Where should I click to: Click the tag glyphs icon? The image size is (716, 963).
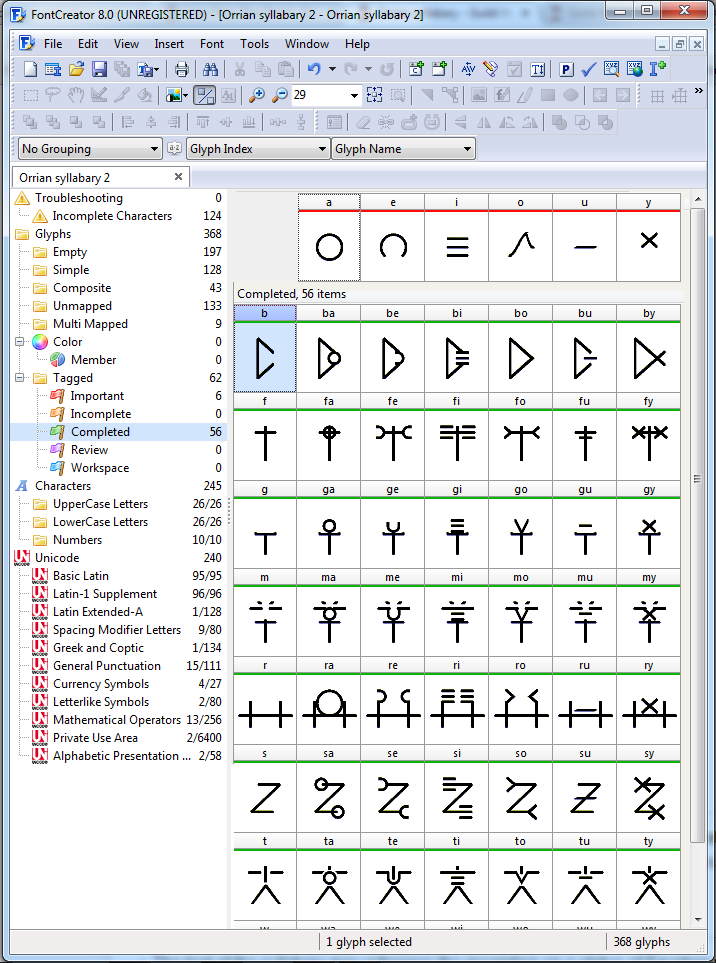pos(491,69)
